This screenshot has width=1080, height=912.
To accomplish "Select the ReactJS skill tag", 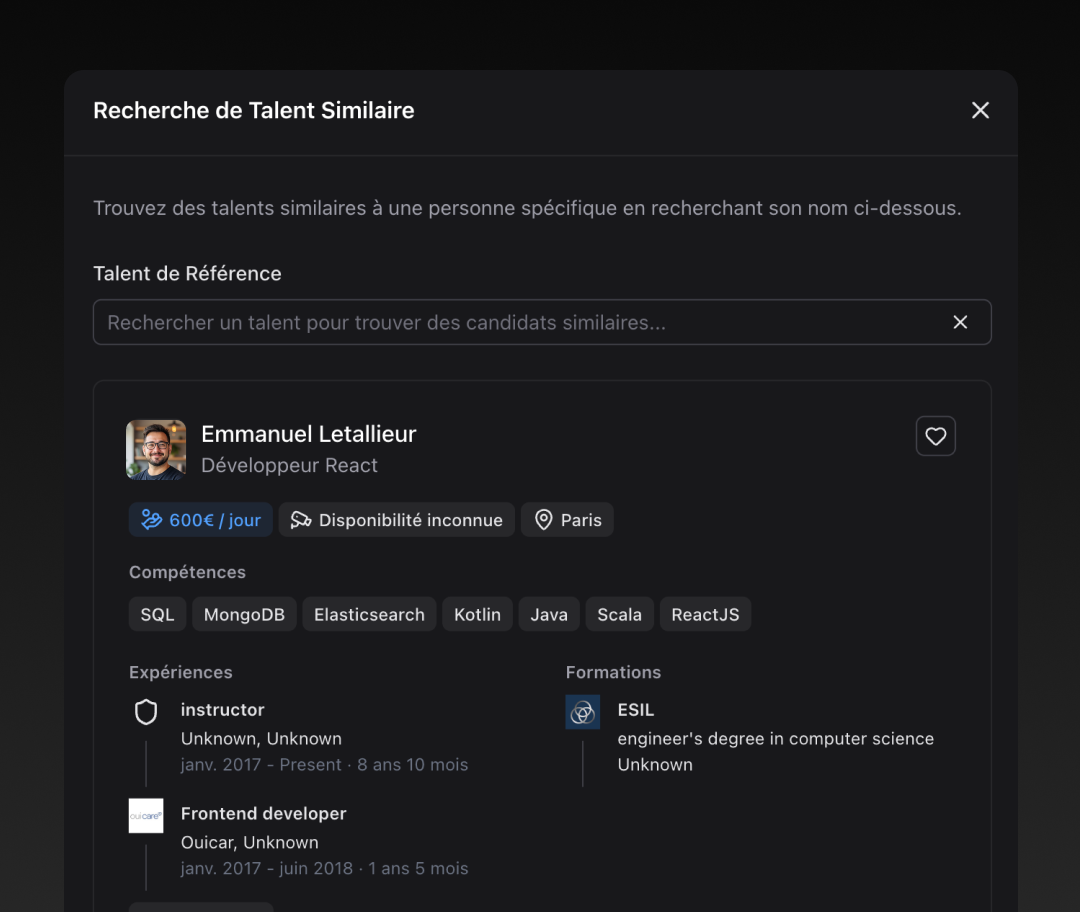I will (705, 614).
